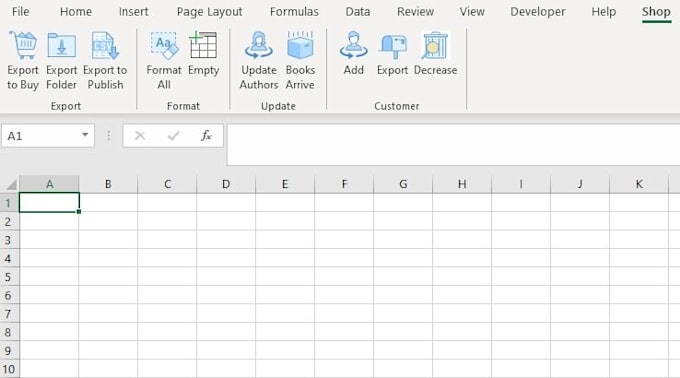Screen dimensions: 680x378
Task: Click the Export Folder icon
Action: pos(62,45)
